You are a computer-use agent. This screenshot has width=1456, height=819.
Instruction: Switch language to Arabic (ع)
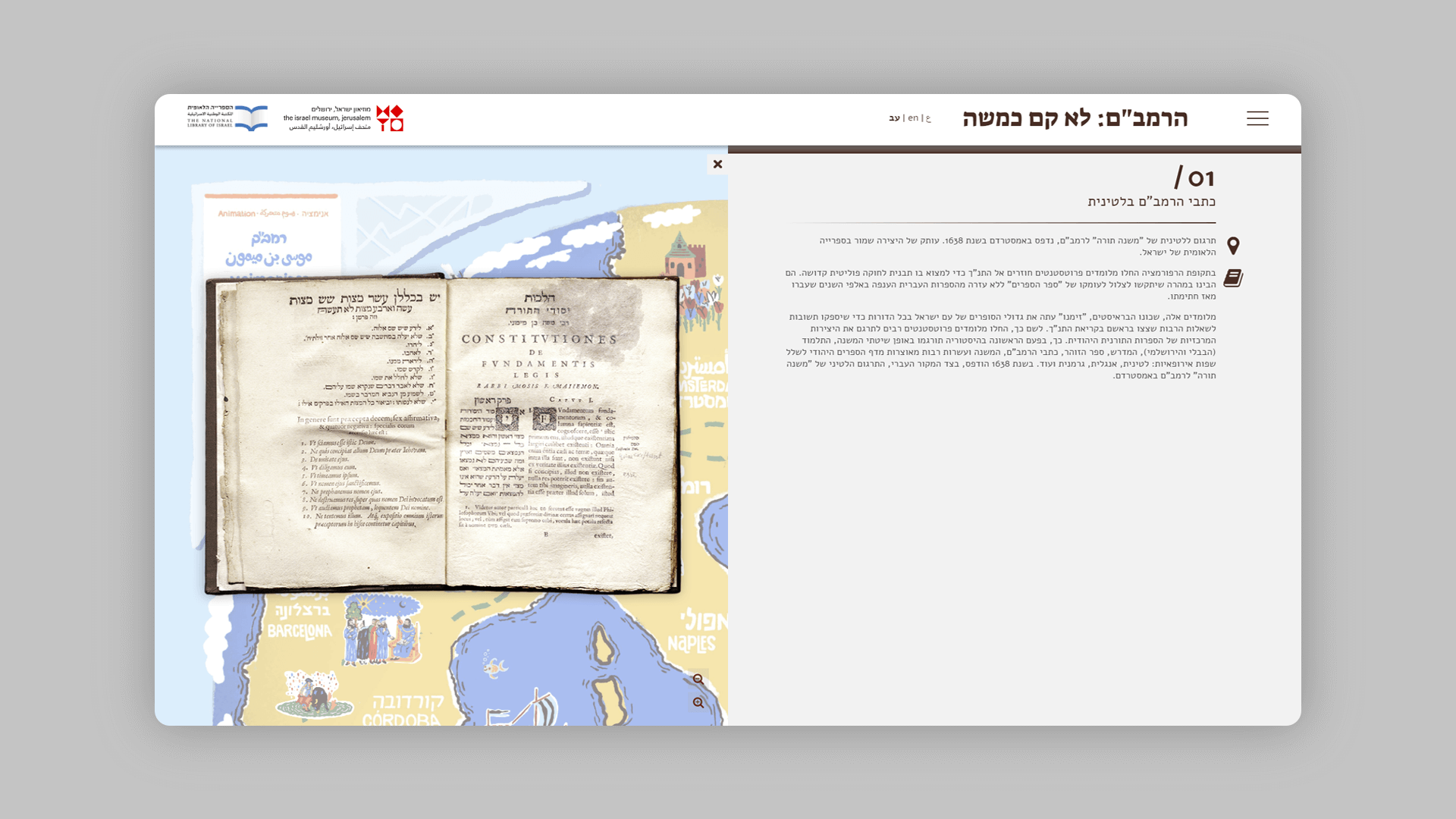pos(928,118)
